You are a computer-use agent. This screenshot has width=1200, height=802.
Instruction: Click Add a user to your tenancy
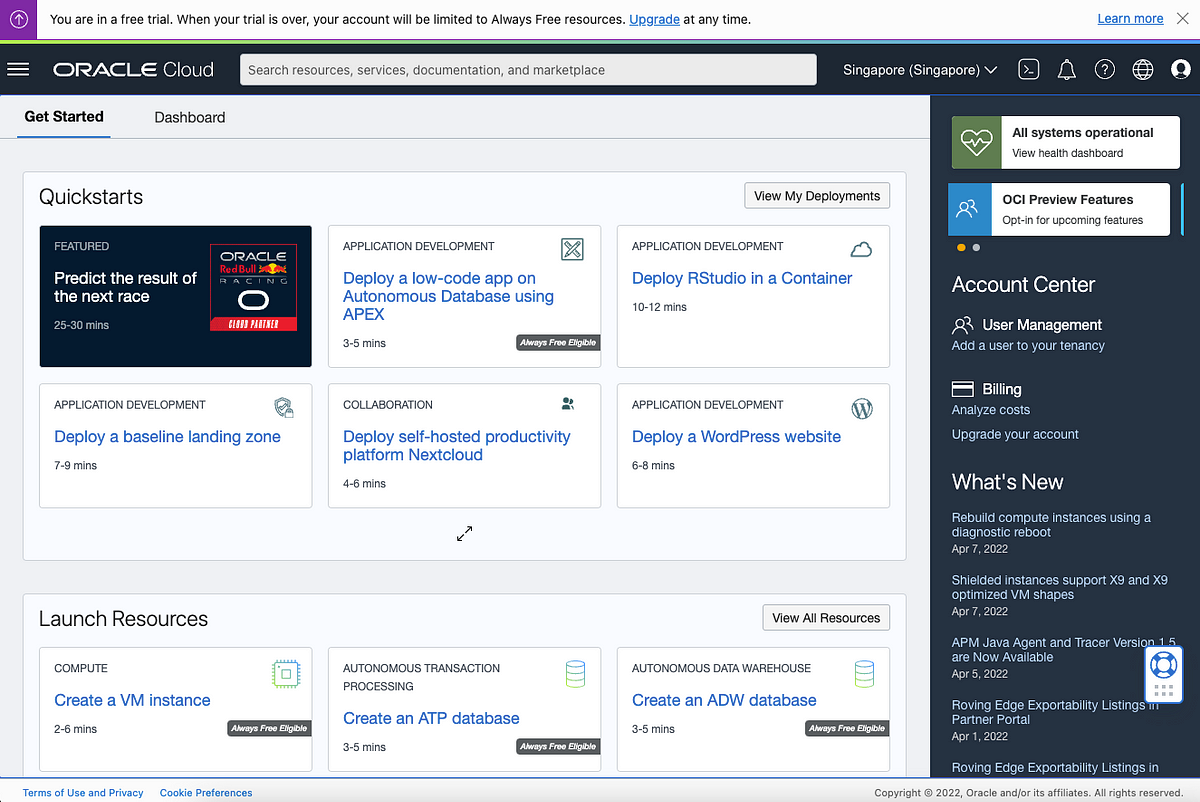1028,346
